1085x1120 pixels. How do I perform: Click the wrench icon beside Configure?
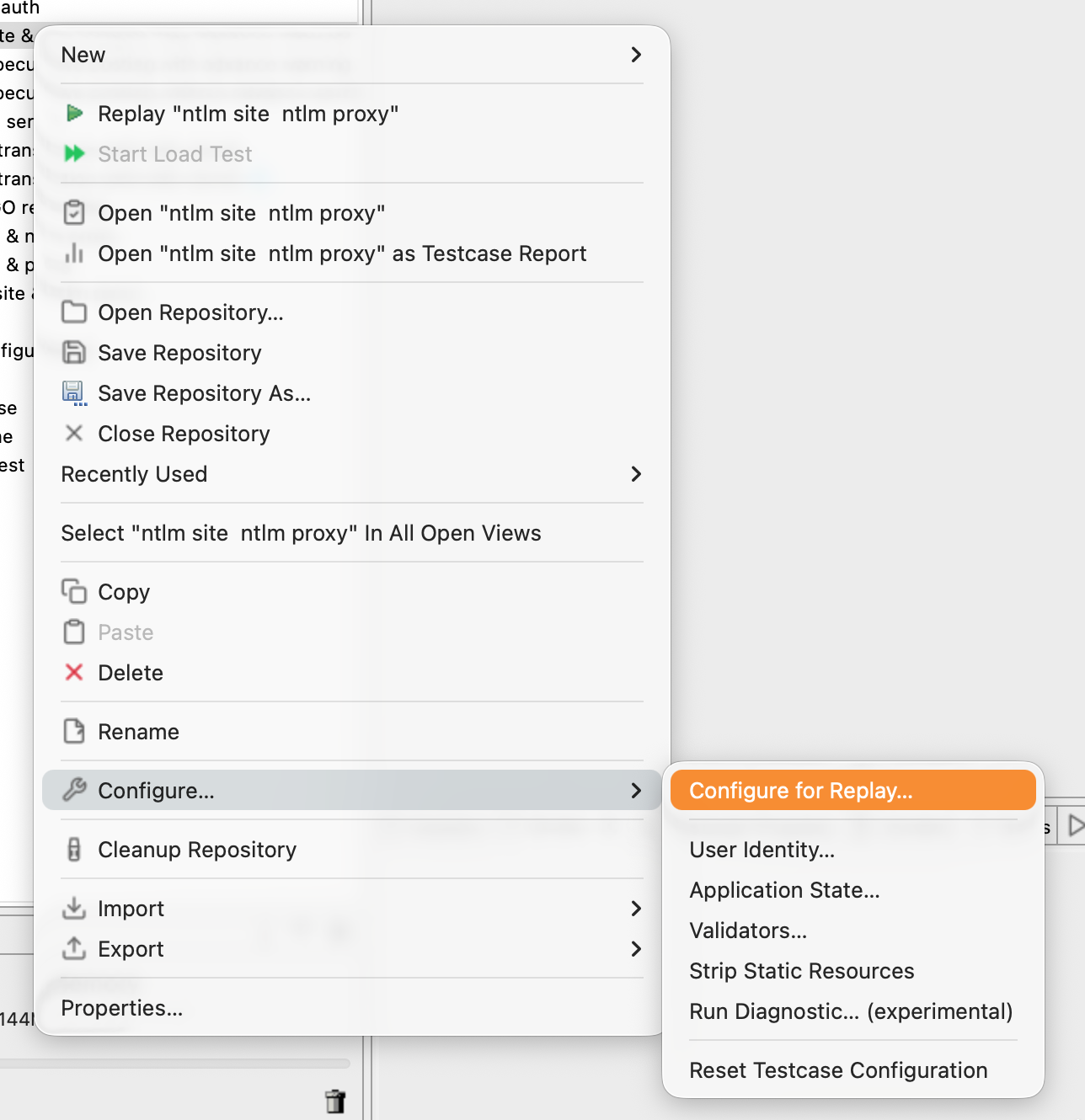click(74, 790)
